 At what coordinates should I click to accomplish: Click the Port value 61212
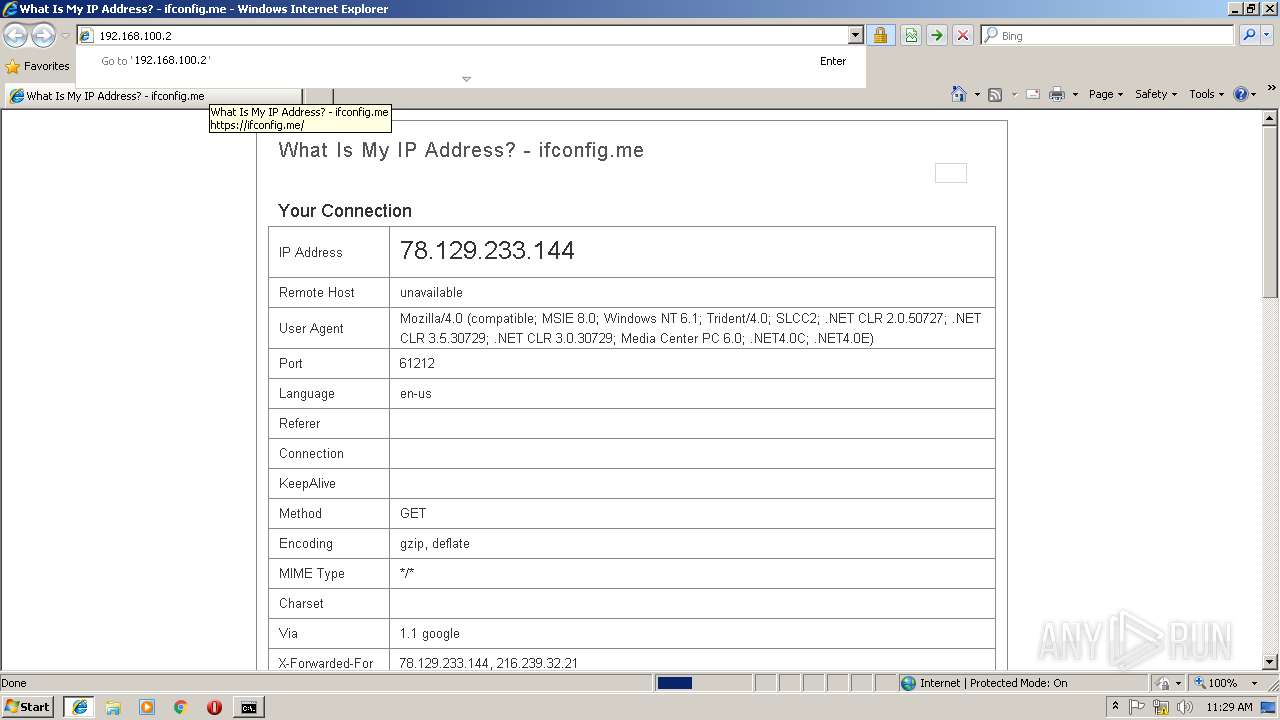(417, 363)
